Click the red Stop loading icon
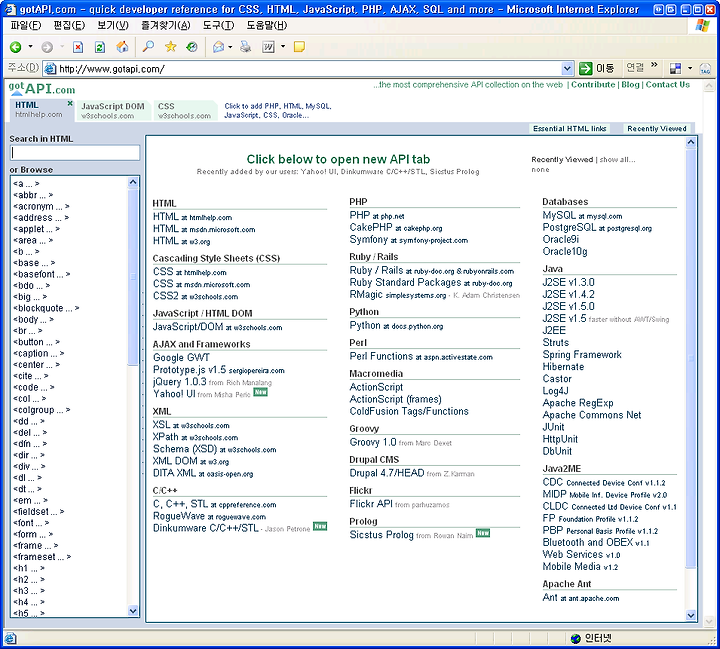Screen dimensions: 720x649 (x=78, y=47)
